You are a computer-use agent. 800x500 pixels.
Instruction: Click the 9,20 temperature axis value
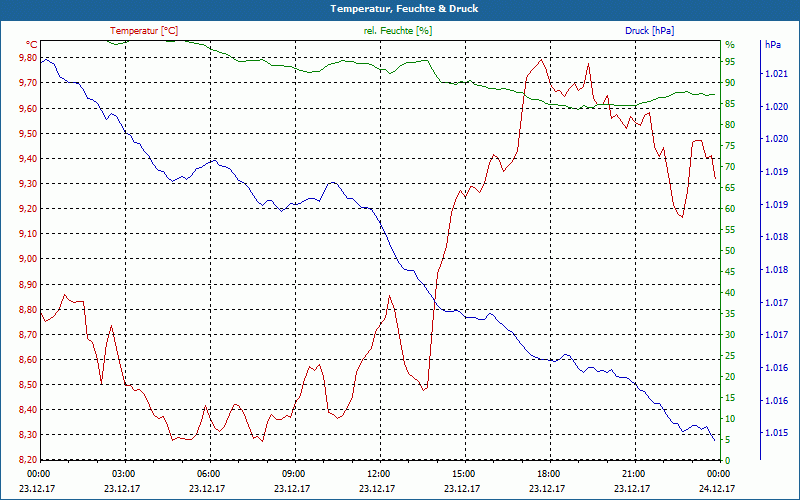[28, 209]
